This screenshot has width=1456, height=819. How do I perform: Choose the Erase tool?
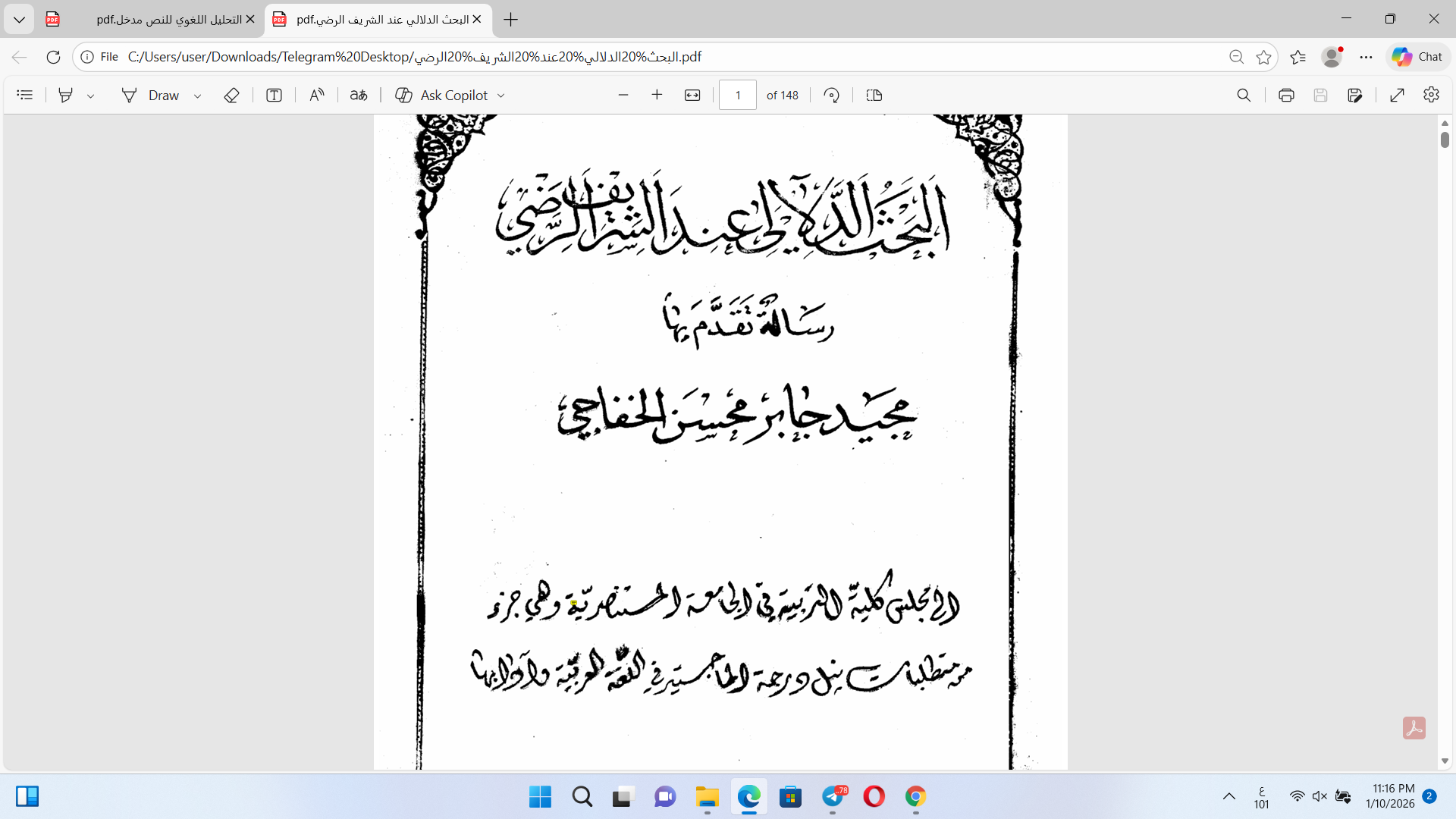point(232,95)
